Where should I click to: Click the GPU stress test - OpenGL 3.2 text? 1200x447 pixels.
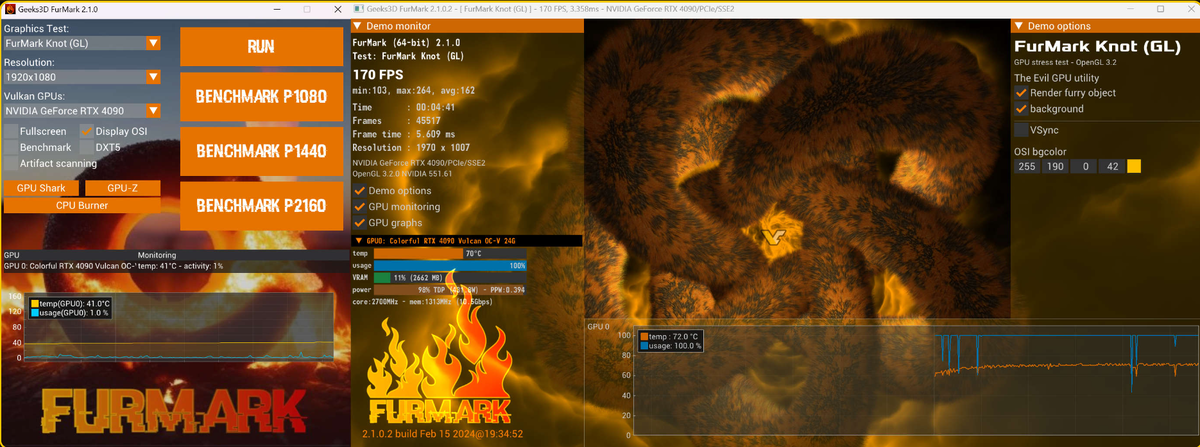tap(1065, 62)
